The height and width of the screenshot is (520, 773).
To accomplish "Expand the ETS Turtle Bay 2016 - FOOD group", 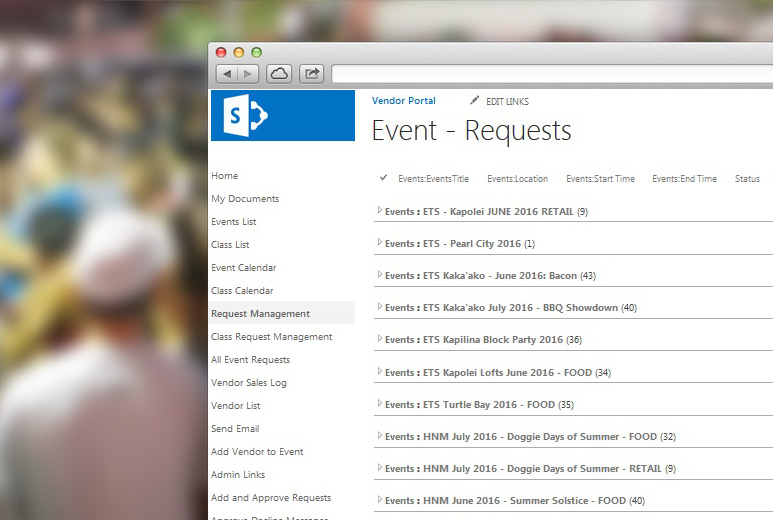I will coord(380,404).
